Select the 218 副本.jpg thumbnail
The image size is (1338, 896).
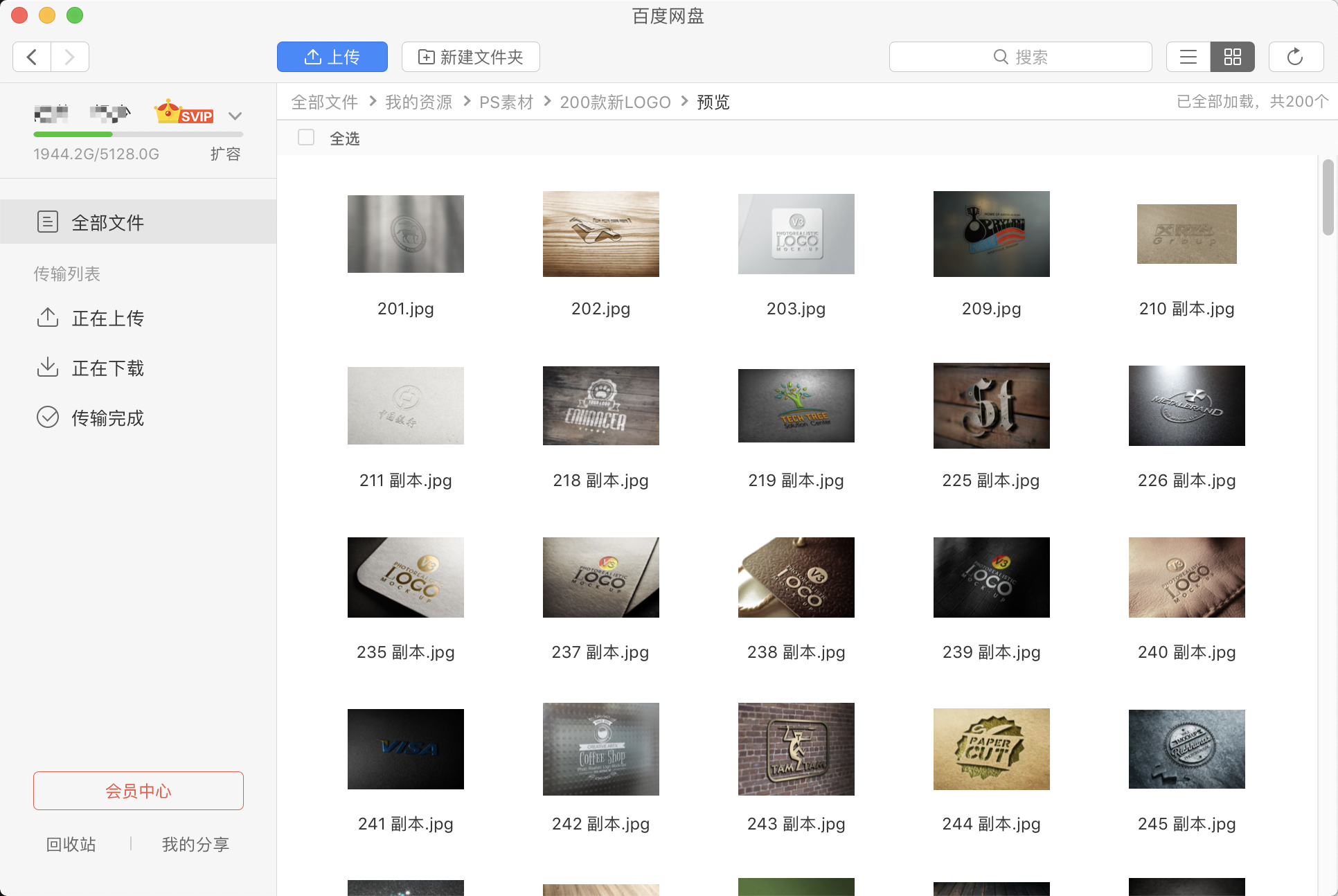point(601,406)
